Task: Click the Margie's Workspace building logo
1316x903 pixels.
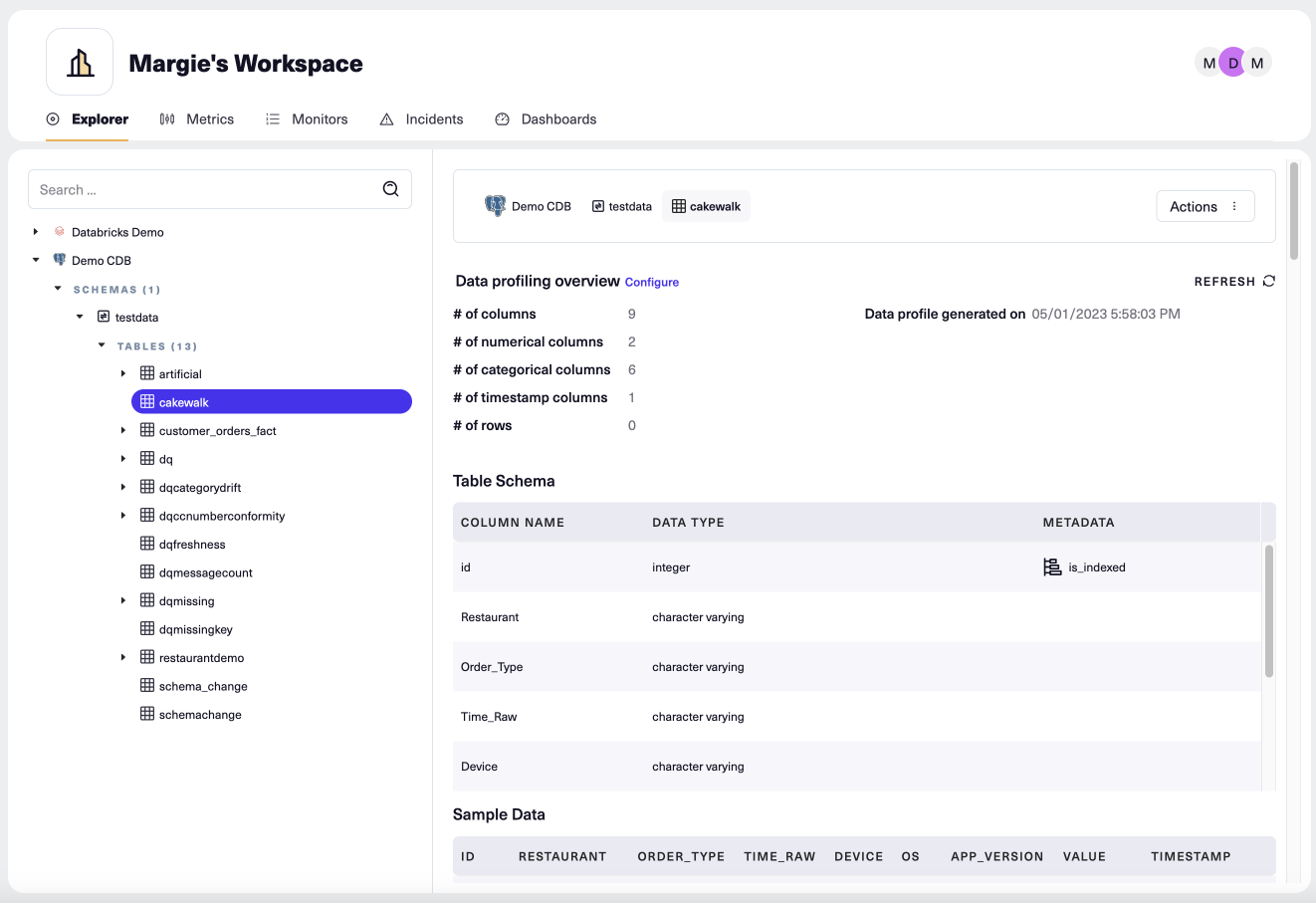Action: [x=79, y=61]
